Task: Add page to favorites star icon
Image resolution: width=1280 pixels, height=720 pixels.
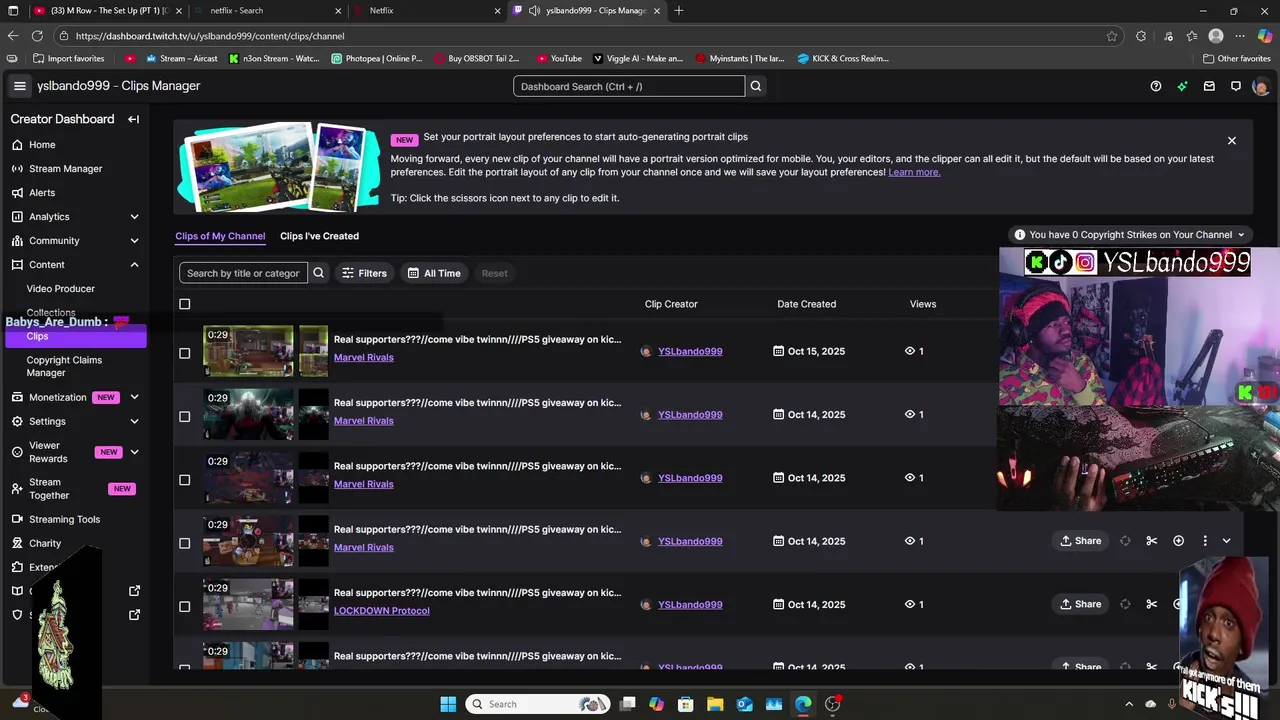Action: click(1112, 36)
